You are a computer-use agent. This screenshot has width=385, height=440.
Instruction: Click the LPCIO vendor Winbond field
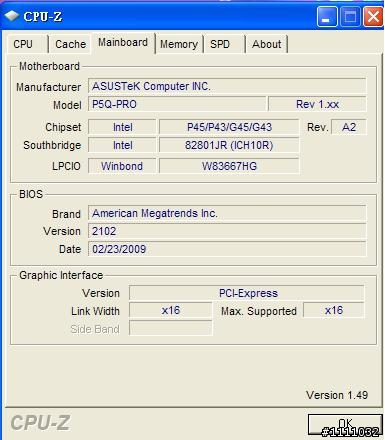(x=122, y=166)
